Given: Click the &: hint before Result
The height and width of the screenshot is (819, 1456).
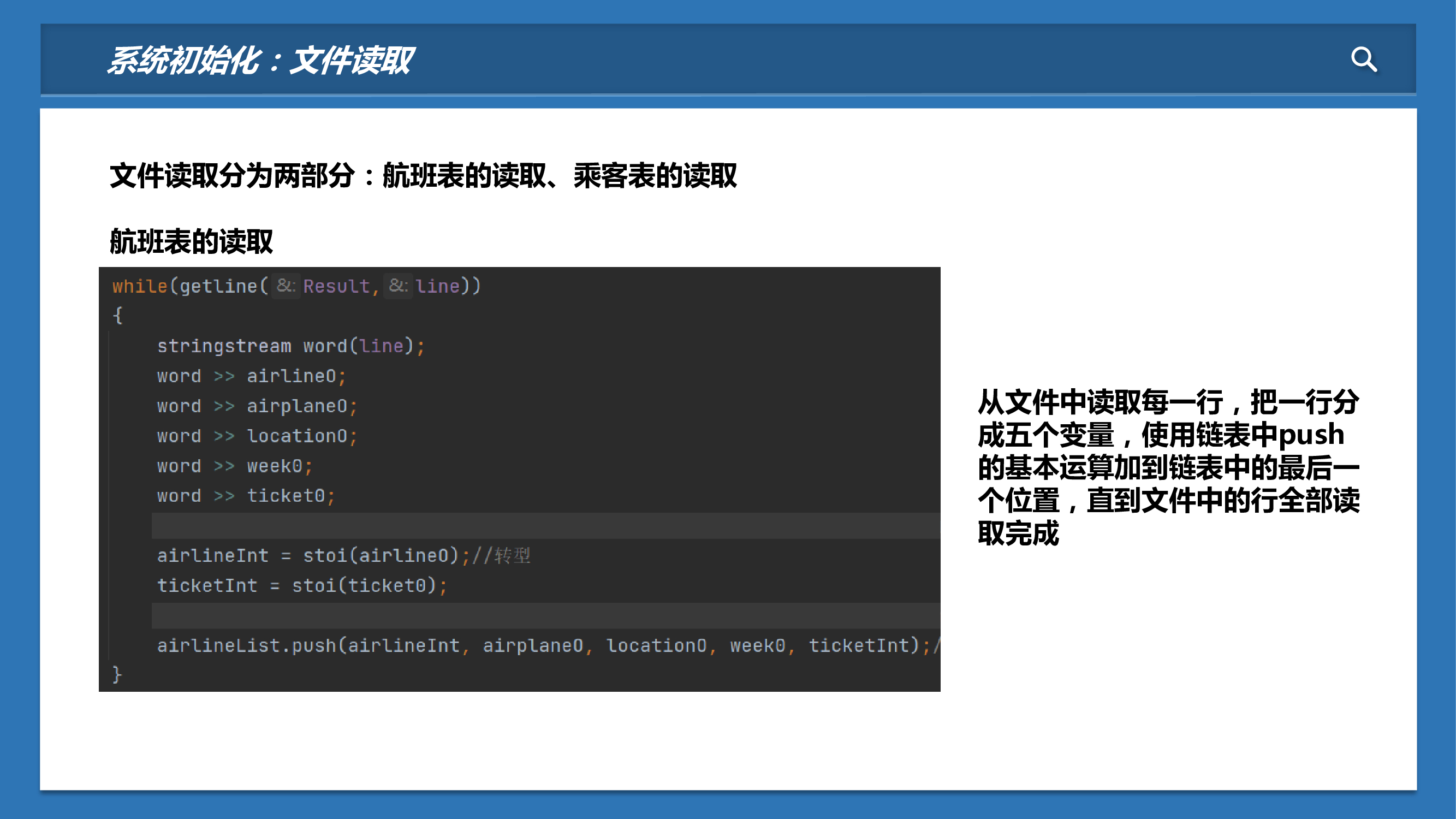Looking at the screenshot, I should pos(286,286).
